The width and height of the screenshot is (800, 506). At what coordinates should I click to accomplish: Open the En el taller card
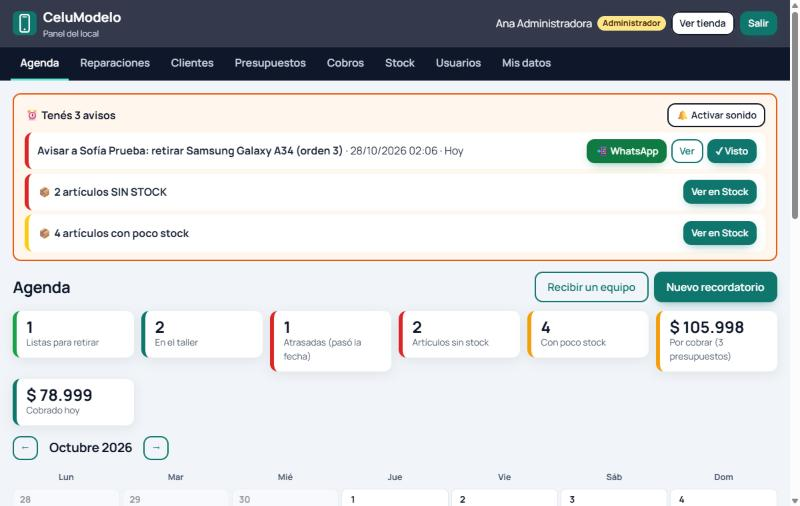pyautogui.click(x=202, y=335)
